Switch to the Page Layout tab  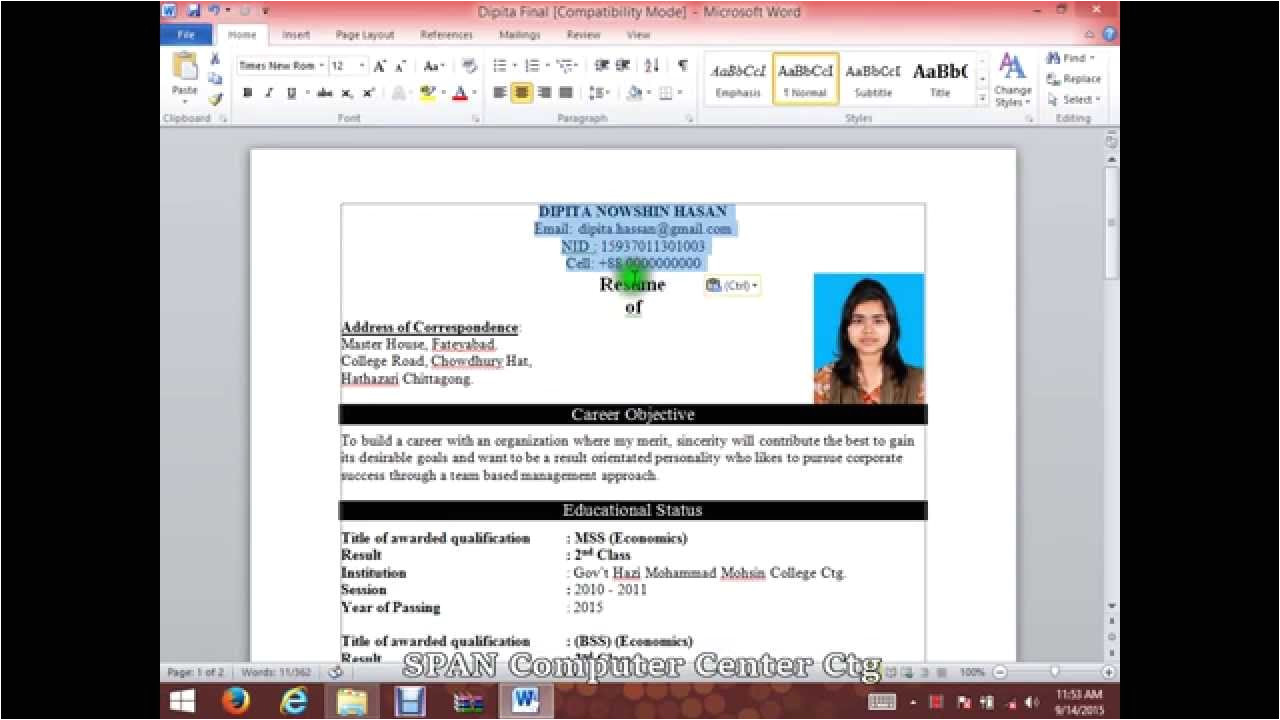point(364,35)
